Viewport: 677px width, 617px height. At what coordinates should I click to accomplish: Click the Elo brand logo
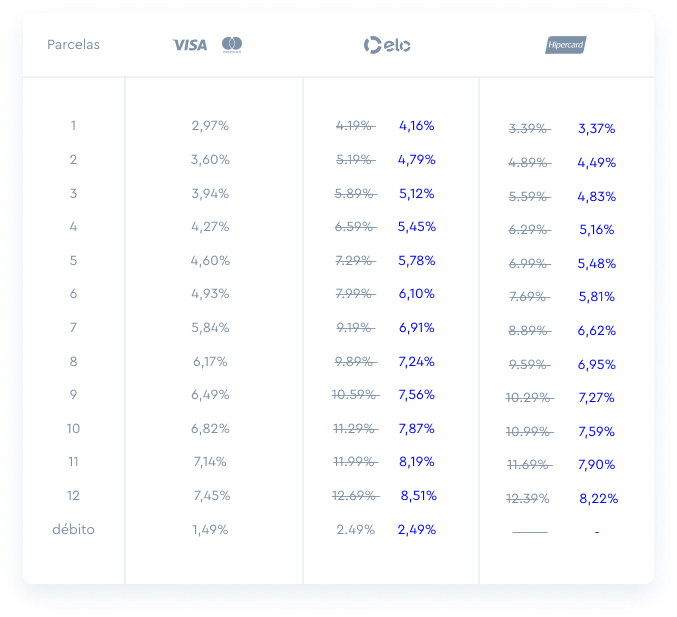(387, 45)
